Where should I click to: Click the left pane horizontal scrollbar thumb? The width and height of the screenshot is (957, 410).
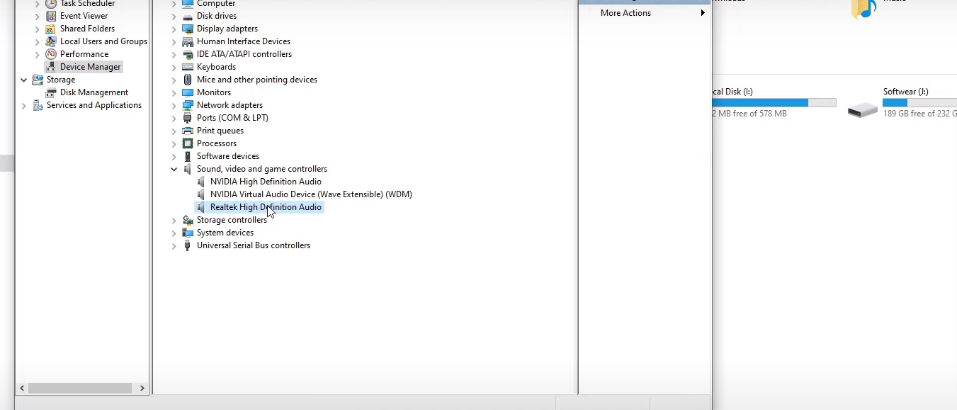tap(80, 388)
